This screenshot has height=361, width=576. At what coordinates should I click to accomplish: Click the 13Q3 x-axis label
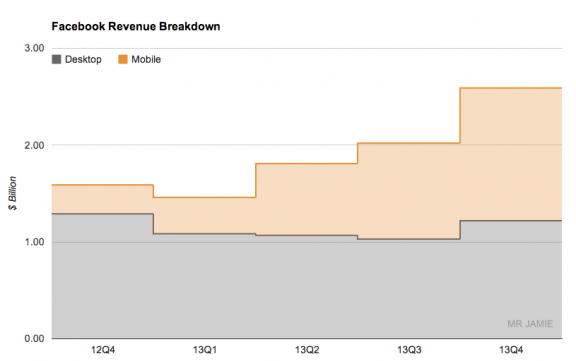(x=409, y=350)
